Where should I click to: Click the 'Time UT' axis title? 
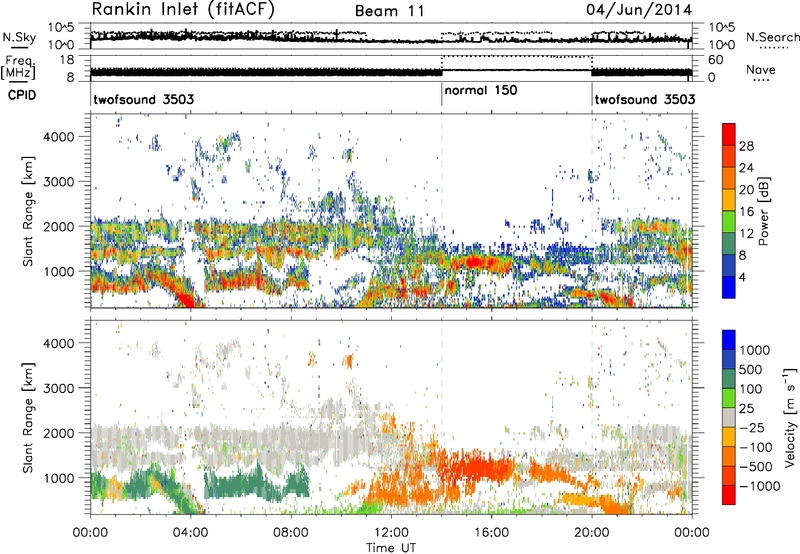[x=391, y=547]
